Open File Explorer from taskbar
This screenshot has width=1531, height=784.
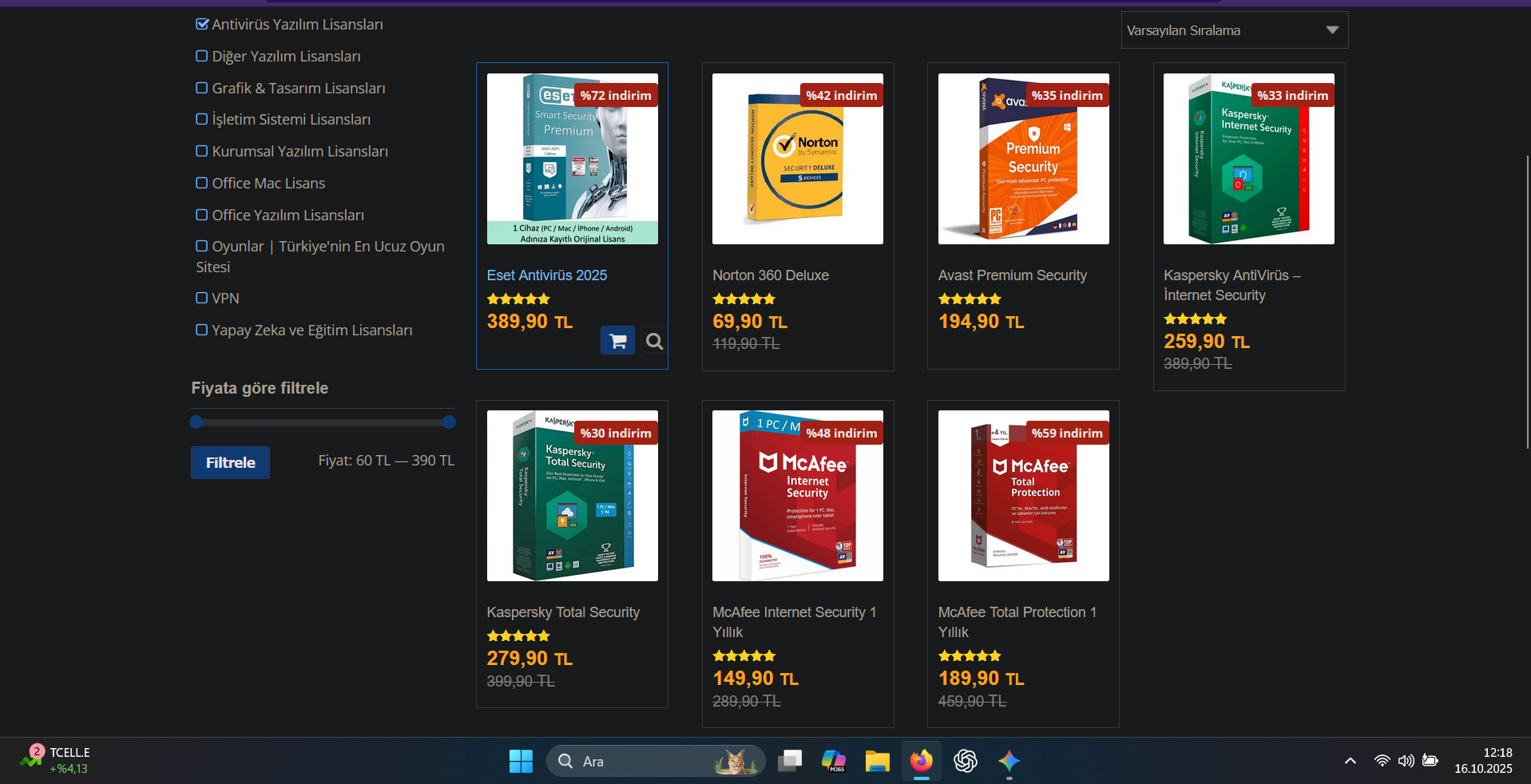877,761
